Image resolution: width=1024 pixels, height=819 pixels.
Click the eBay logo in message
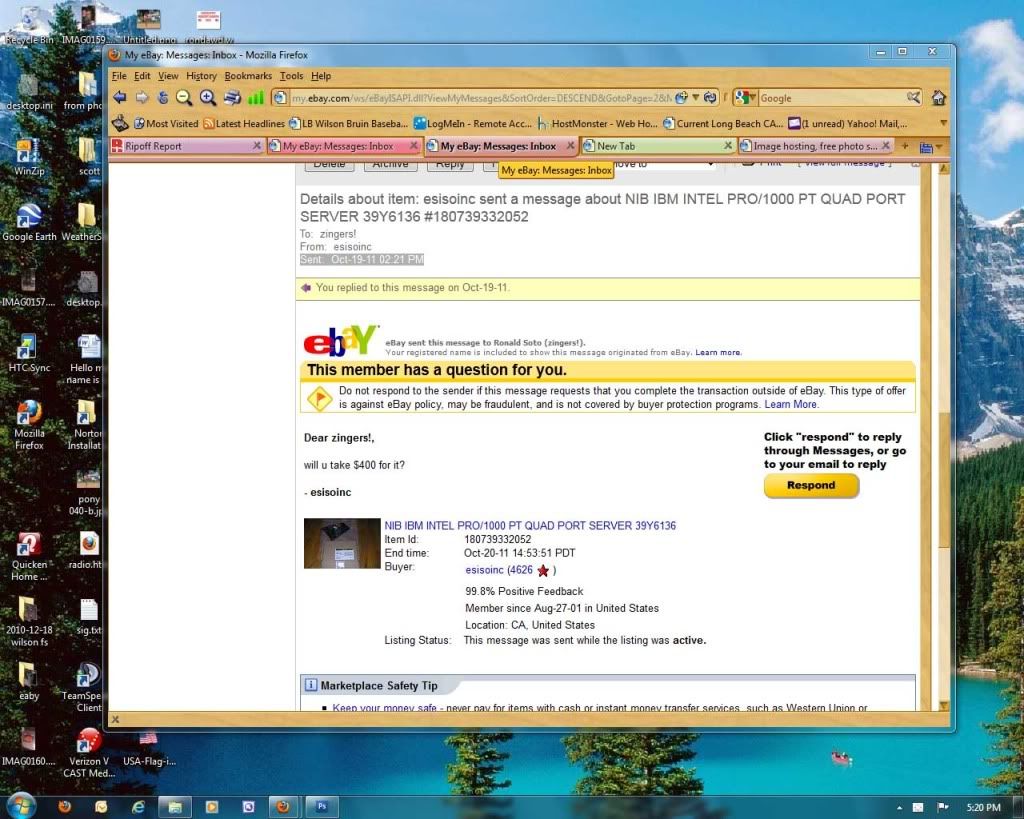coord(341,340)
